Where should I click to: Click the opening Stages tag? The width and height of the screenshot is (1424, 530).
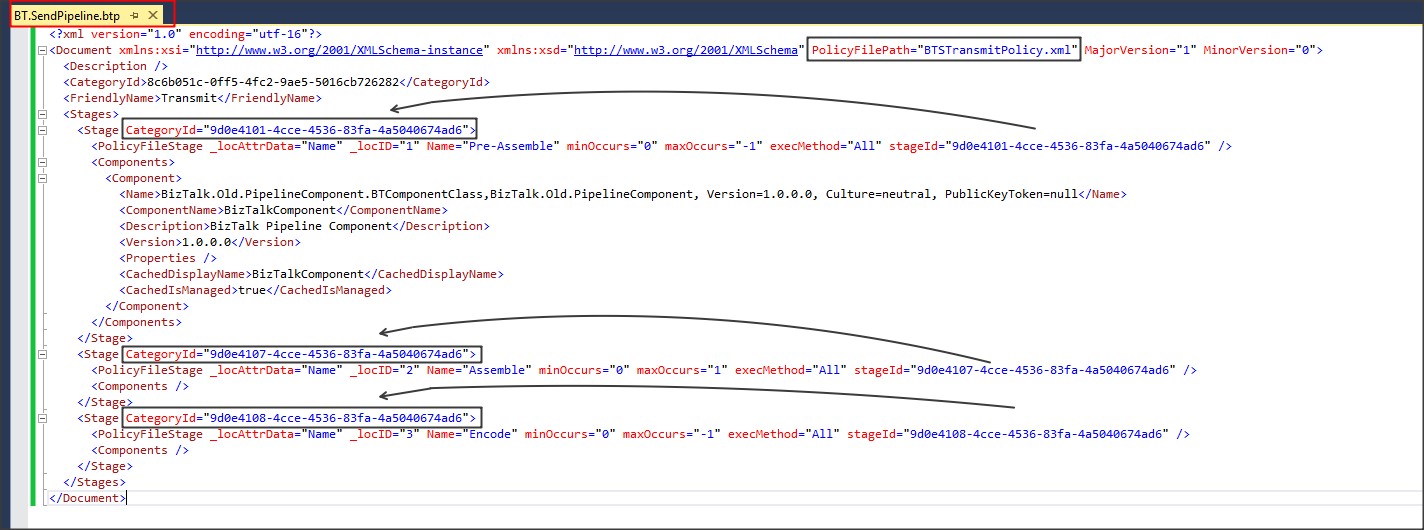(x=91, y=114)
